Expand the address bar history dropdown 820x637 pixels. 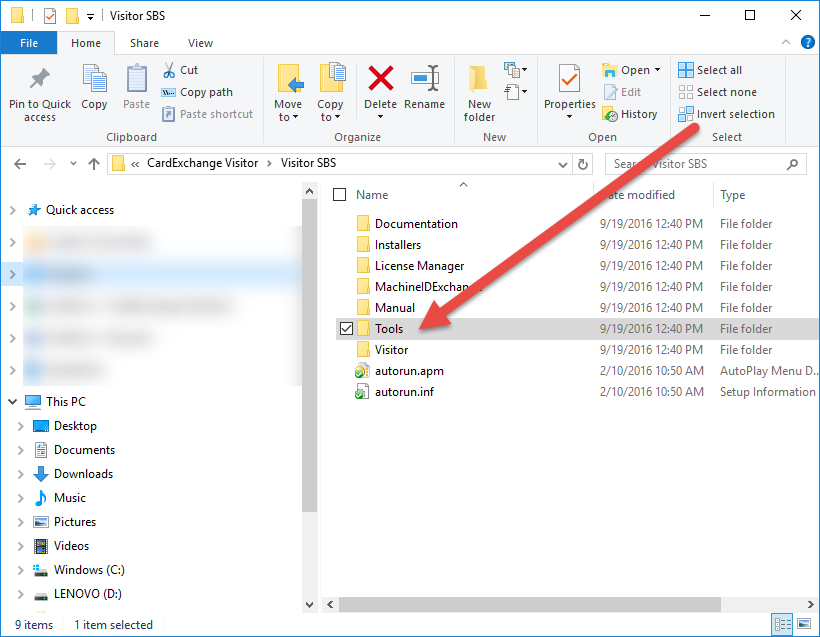tap(563, 164)
